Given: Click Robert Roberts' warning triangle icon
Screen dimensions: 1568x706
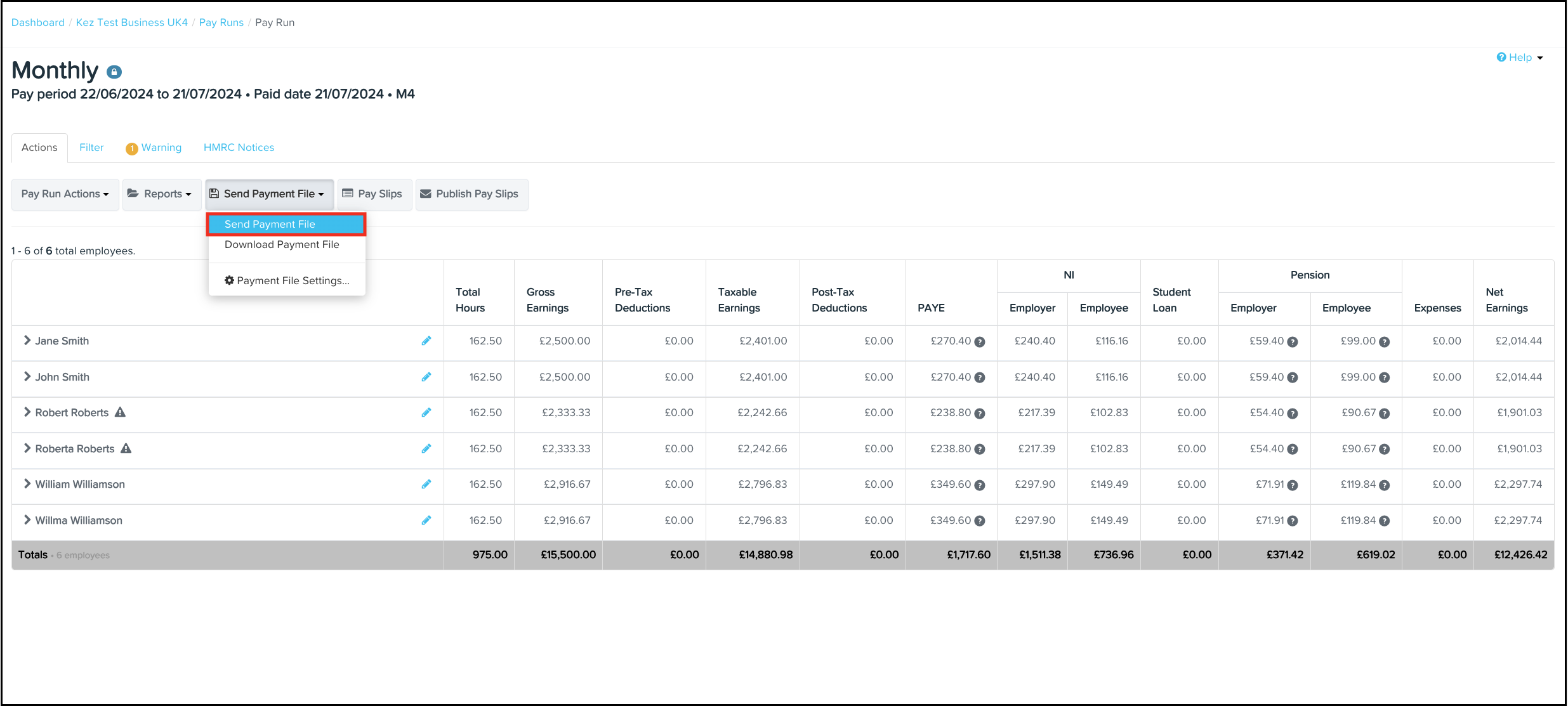Looking at the screenshot, I should click(x=121, y=412).
